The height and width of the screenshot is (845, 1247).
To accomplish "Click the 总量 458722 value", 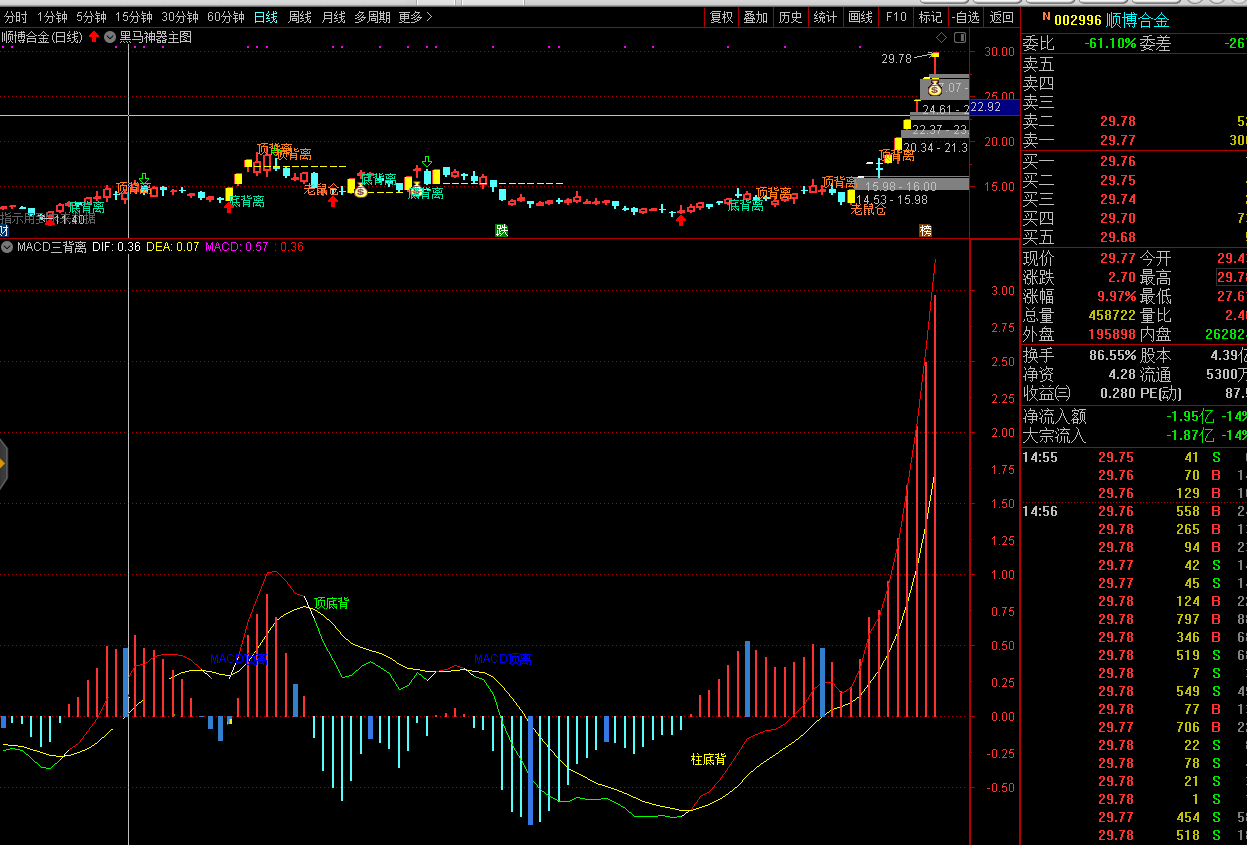I will (x=1112, y=315).
